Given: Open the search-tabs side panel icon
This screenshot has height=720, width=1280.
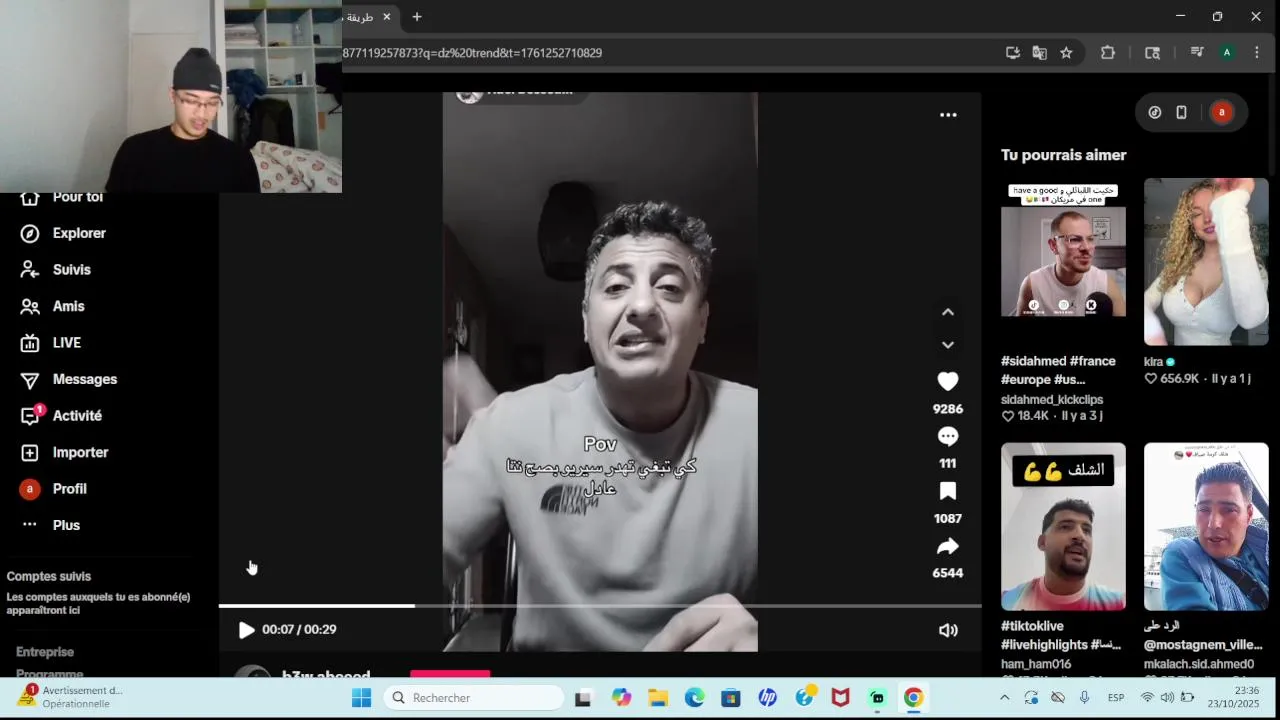Looking at the screenshot, I should (1152, 53).
